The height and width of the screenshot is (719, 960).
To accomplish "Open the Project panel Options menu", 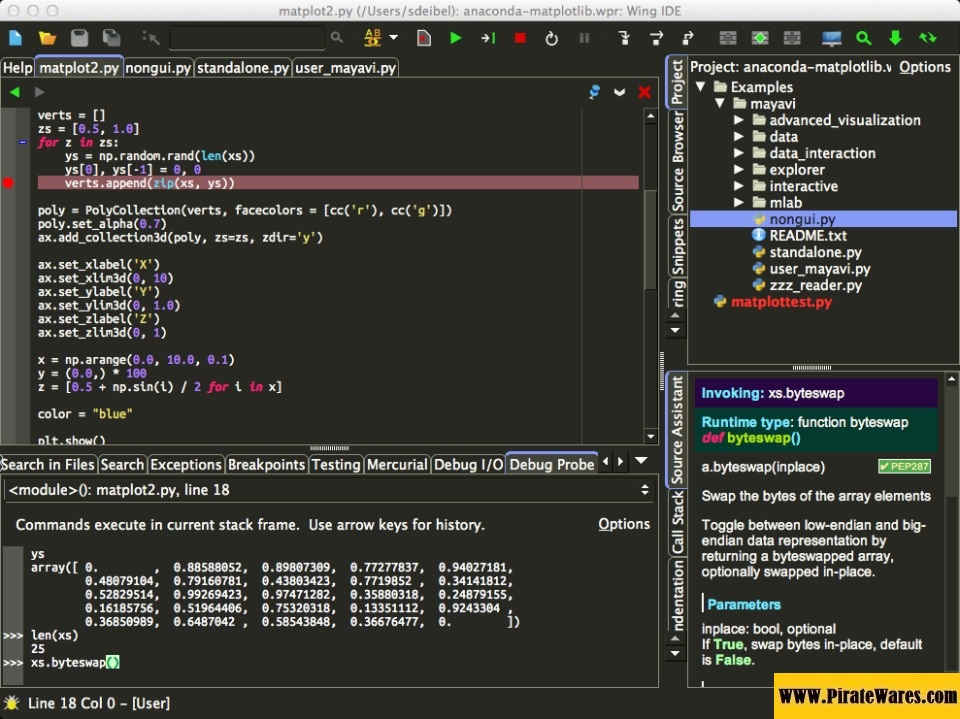I will (924, 67).
